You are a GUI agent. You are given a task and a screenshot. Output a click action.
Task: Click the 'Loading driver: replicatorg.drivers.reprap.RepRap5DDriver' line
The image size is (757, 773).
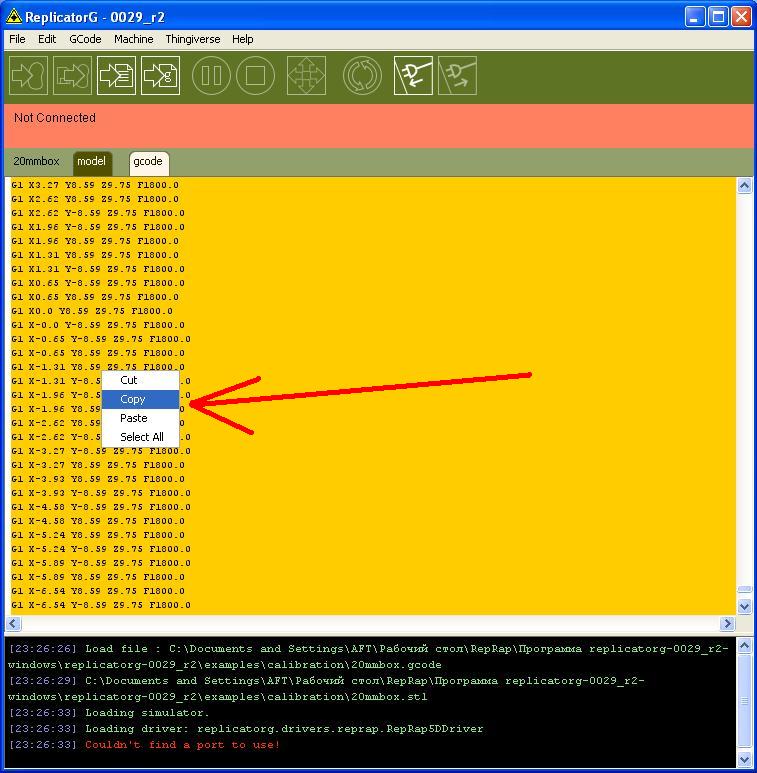click(246, 729)
